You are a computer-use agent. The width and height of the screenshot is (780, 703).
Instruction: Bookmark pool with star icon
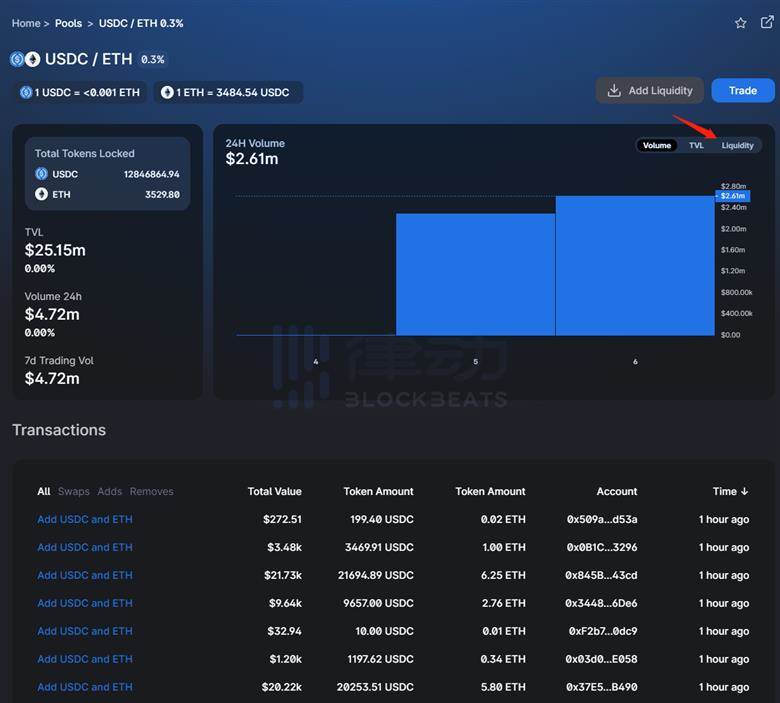click(x=741, y=23)
